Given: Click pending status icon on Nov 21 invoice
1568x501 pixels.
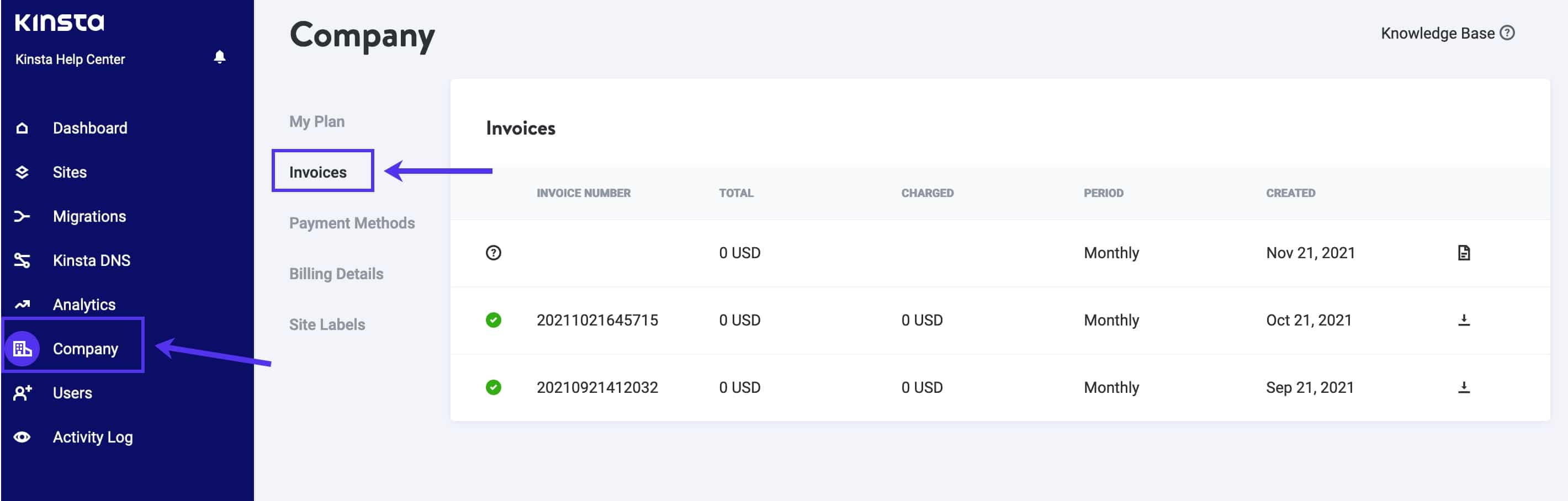Looking at the screenshot, I should point(494,253).
